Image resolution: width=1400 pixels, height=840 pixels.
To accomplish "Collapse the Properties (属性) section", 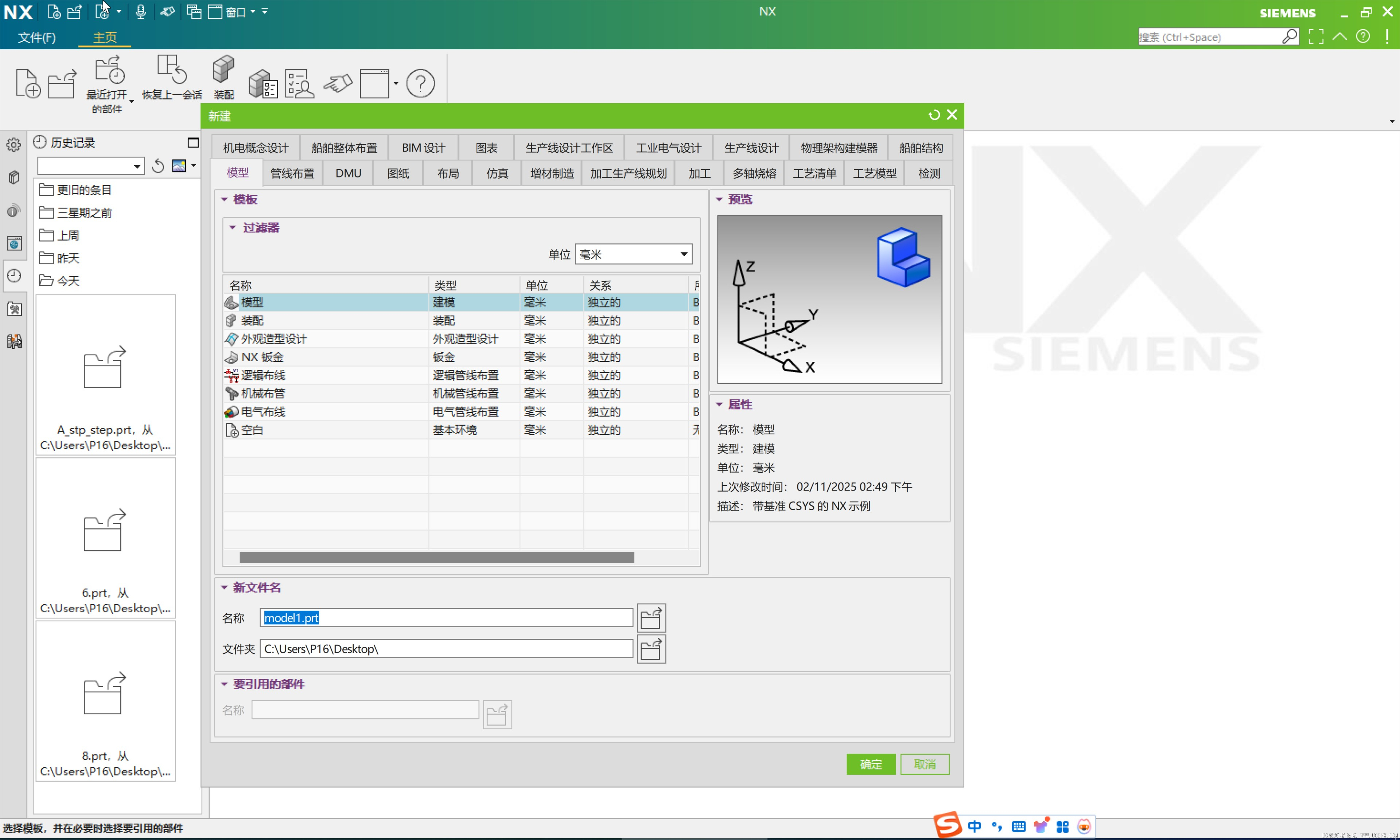I will (719, 404).
